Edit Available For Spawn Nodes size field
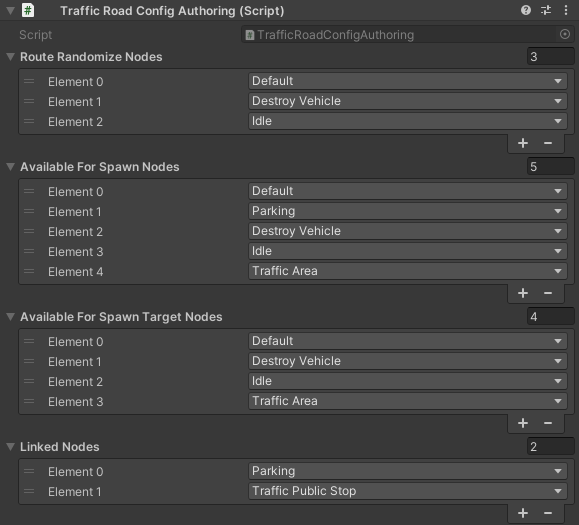Viewport: 579px width, 525px height. pyautogui.click(x=551, y=167)
